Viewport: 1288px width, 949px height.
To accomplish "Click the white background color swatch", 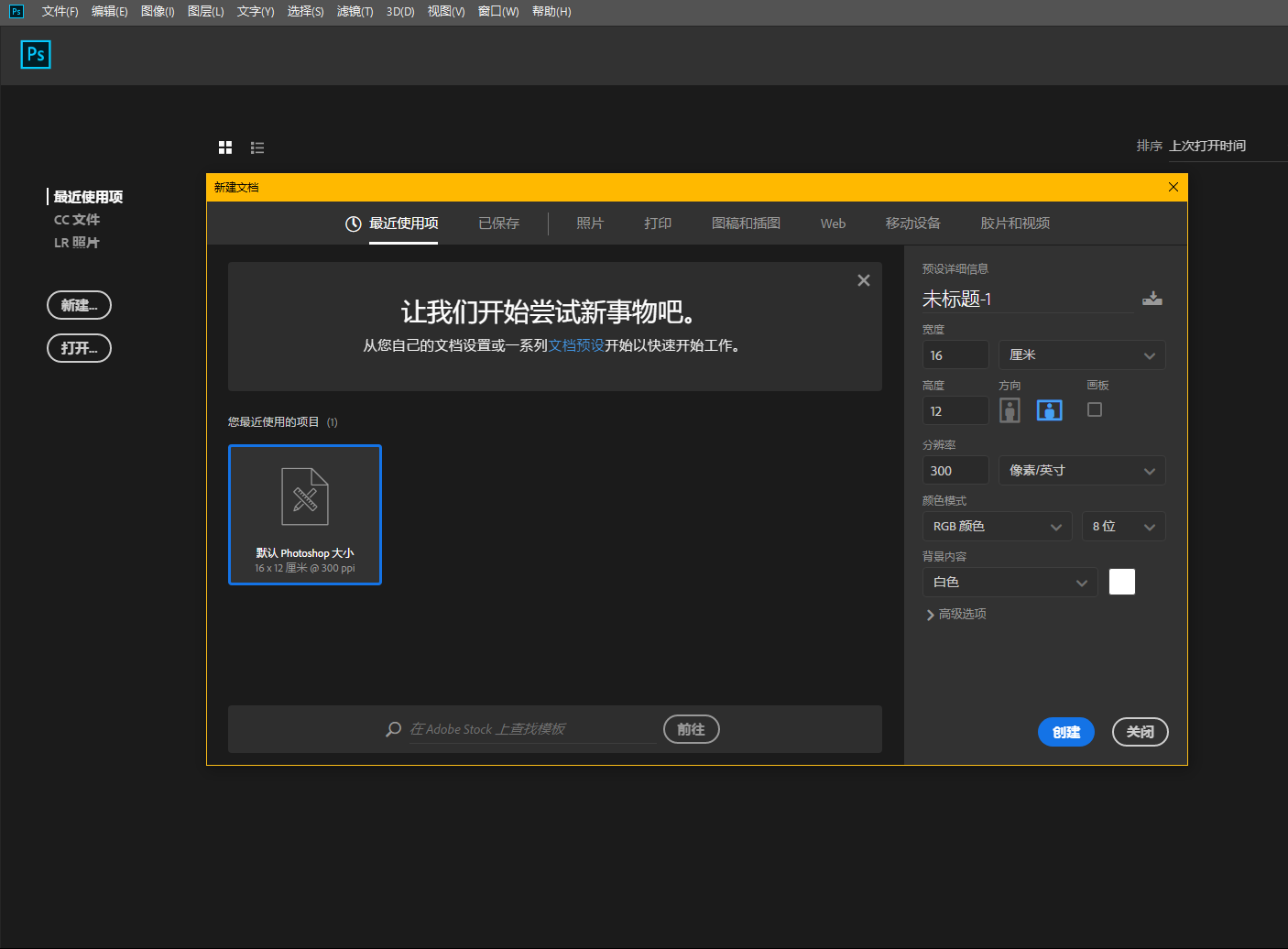I will point(1122,582).
